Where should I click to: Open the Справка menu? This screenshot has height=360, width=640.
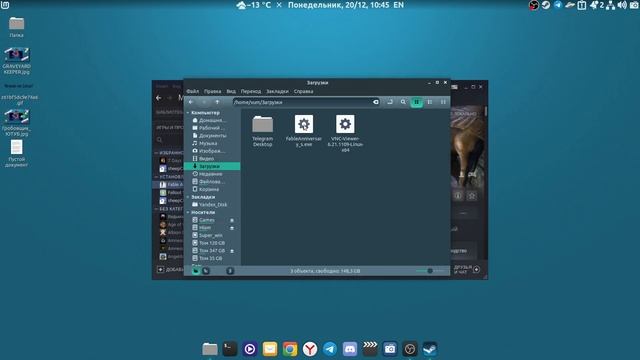point(303,91)
